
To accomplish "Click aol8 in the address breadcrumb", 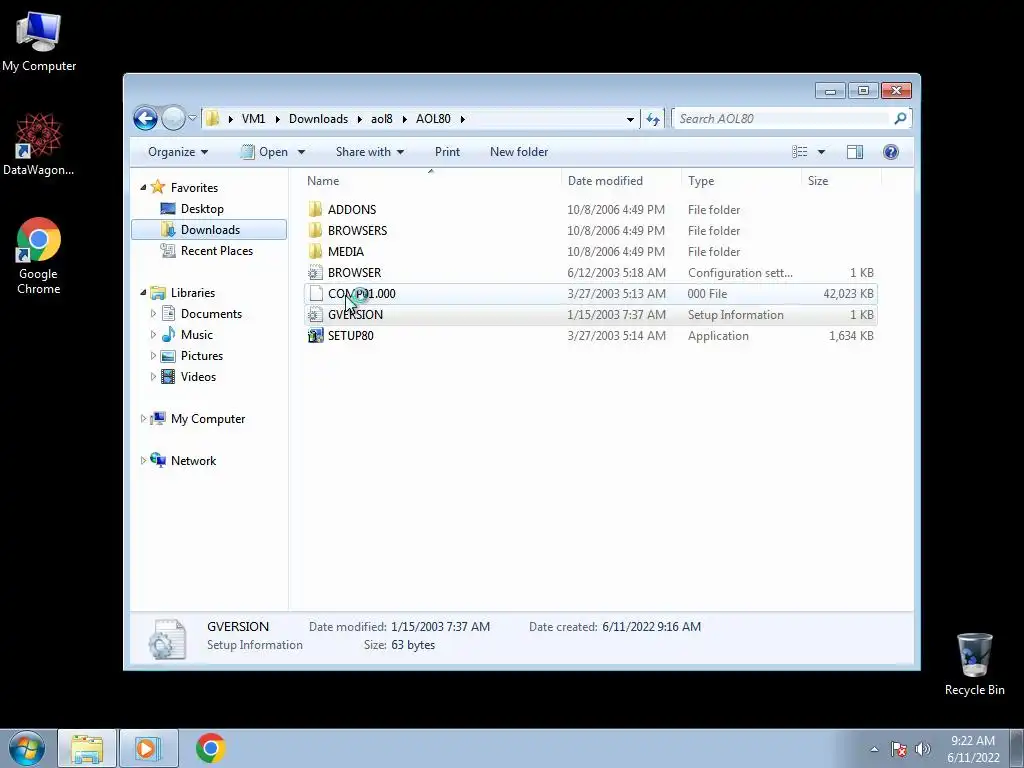I will 381,118.
